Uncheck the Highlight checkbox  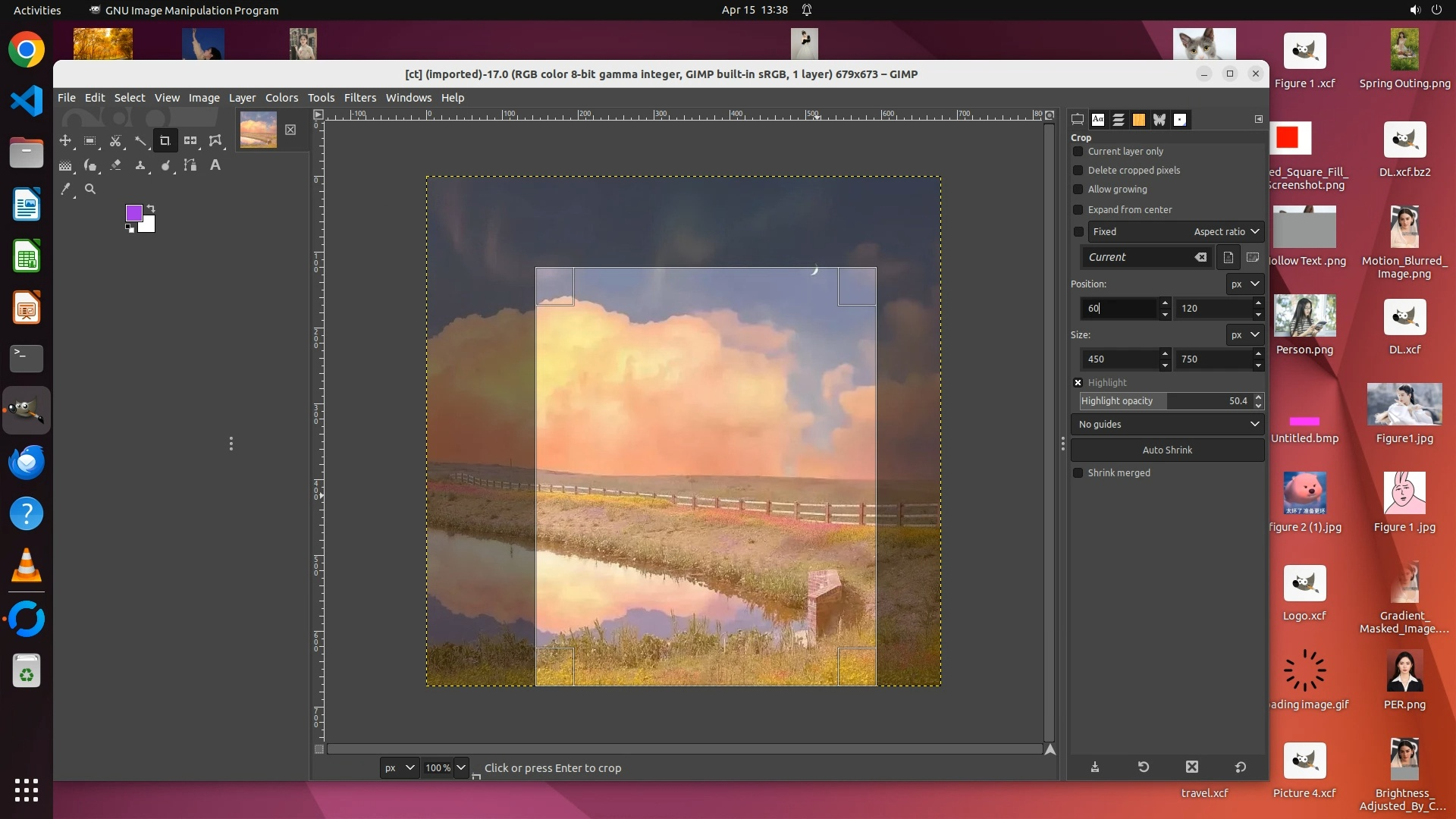(x=1078, y=383)
